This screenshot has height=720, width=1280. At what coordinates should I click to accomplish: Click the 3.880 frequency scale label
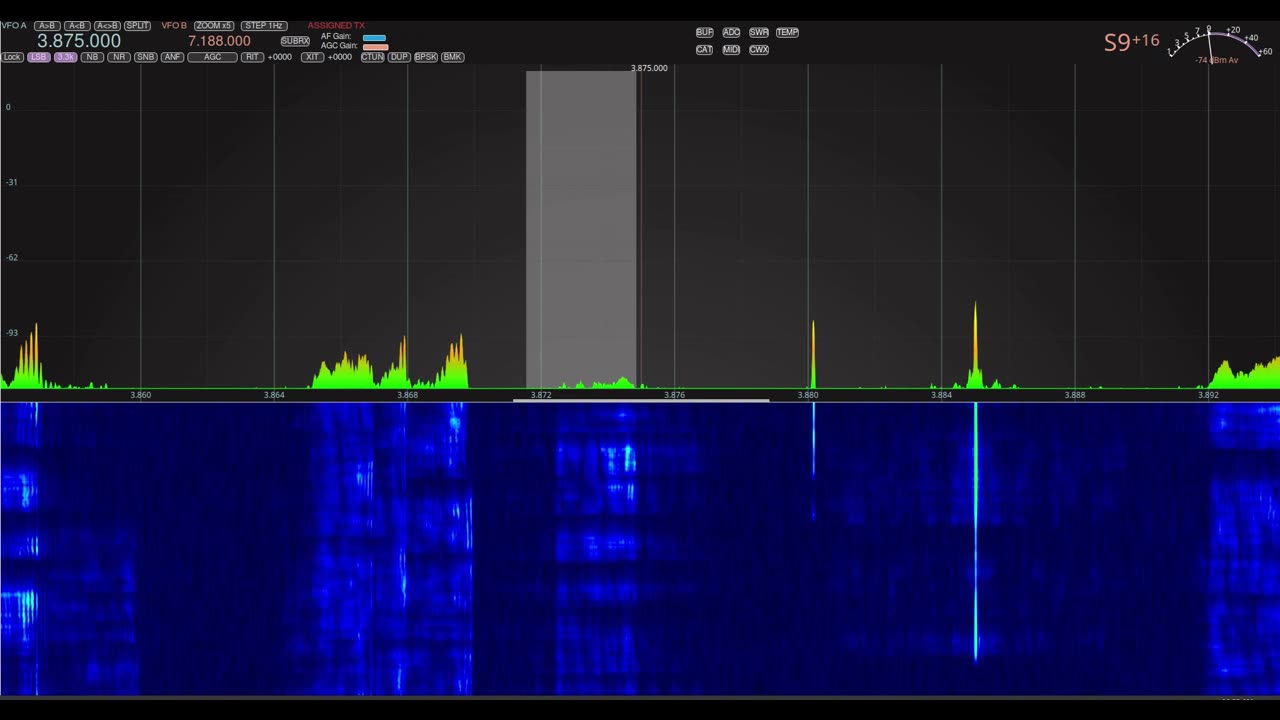coord(808,395)
